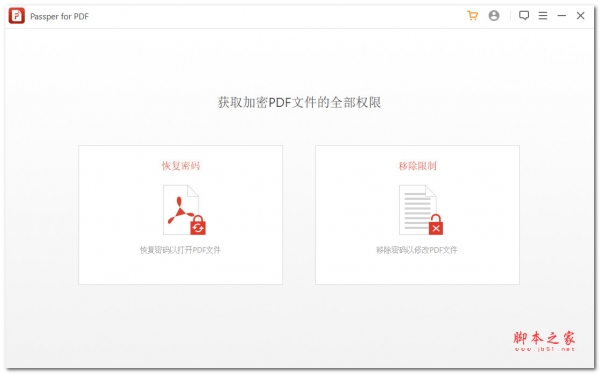600x374 pixels.
Task: Open the feedback chat bubble icon
Action: (524, 16)
